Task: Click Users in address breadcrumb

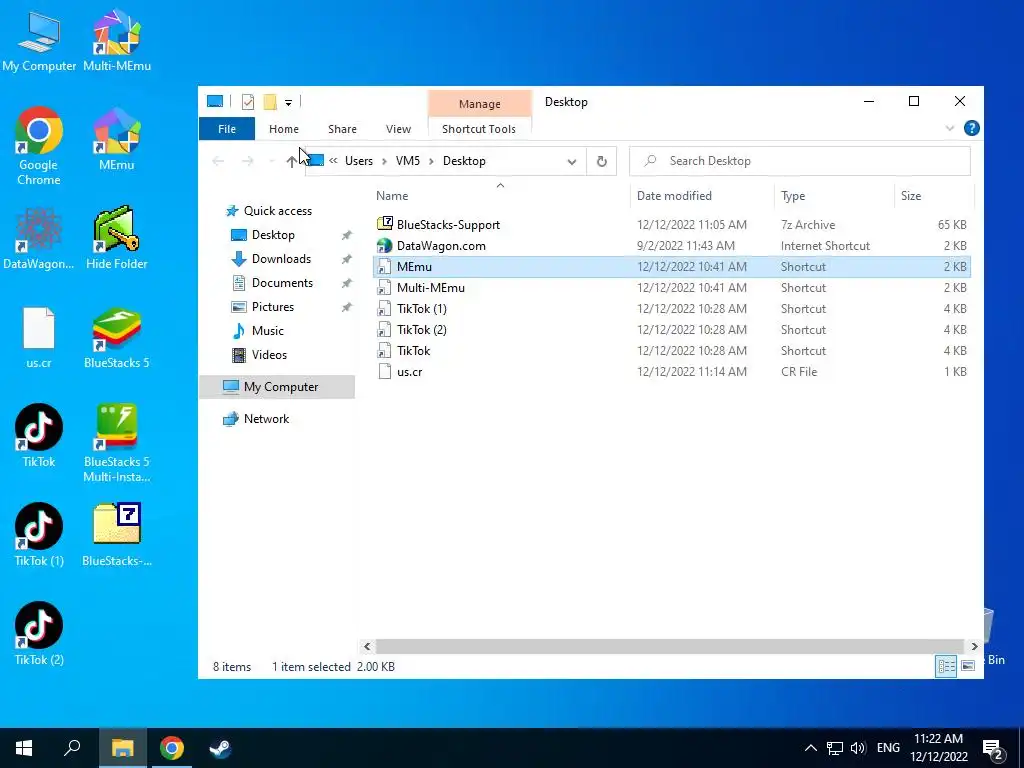Action: pos(359,161)
